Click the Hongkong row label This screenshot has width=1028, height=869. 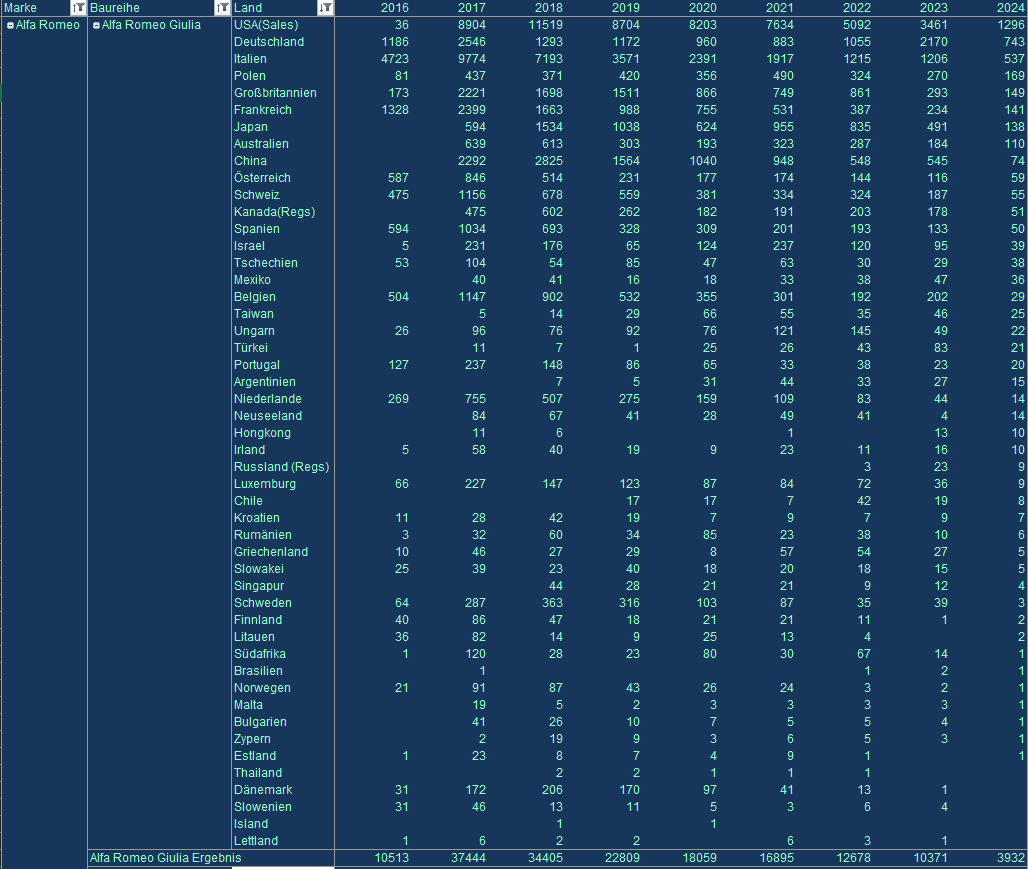click(x=262, y=433)
